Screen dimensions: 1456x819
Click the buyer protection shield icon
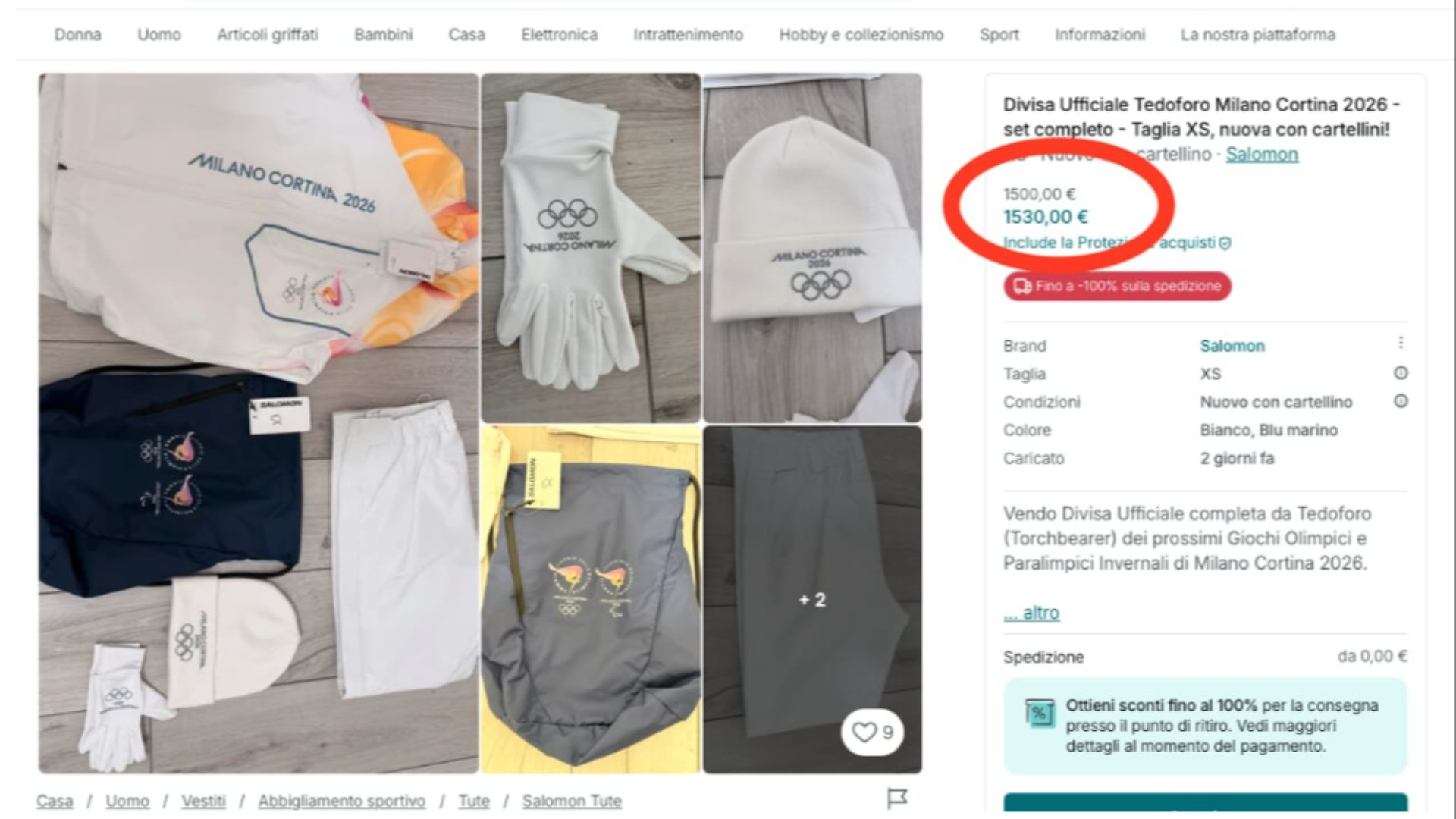coord(1225,243)
